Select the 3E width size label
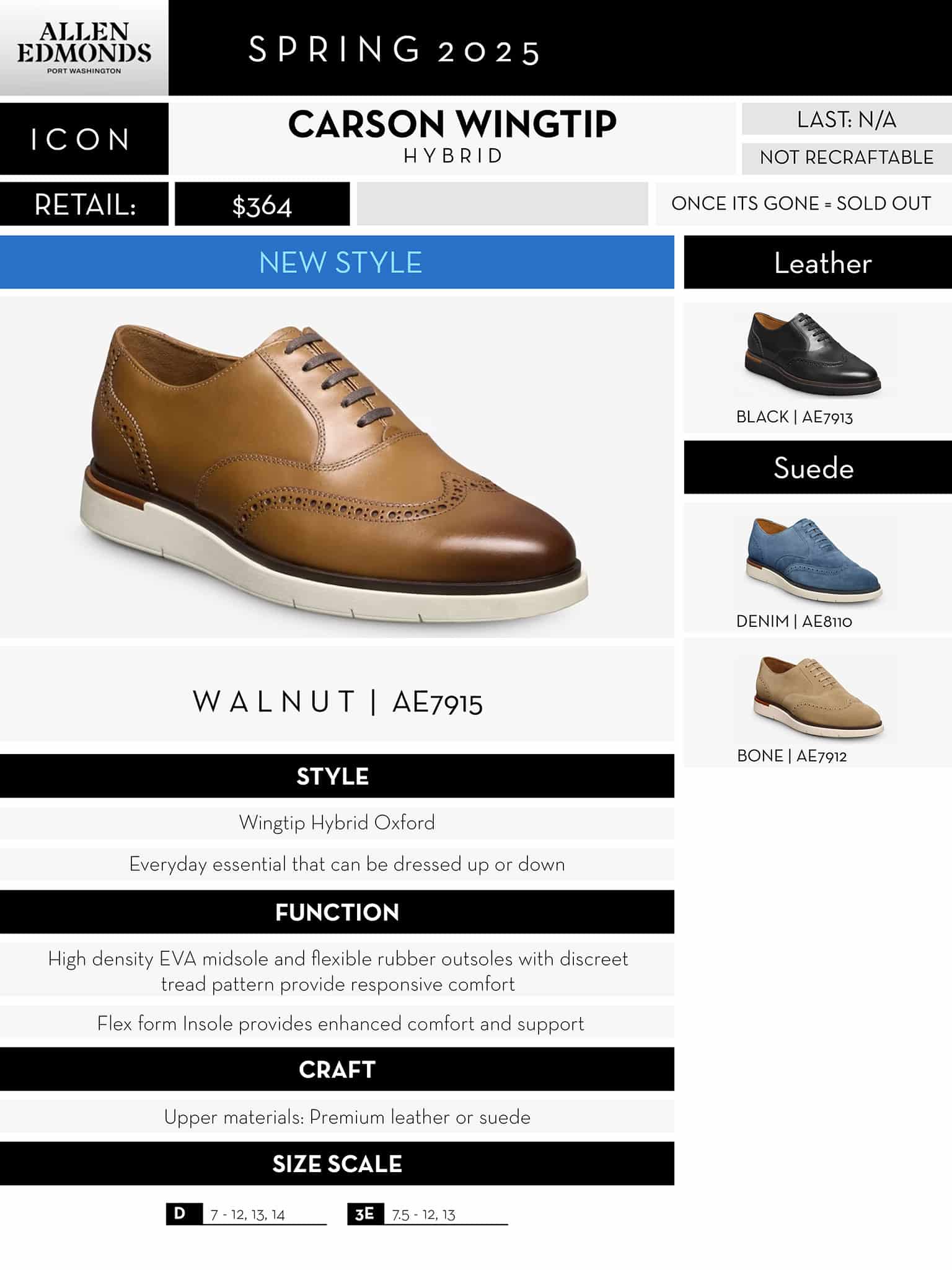Screen dimensions: 952x1270 point(366,1214)
